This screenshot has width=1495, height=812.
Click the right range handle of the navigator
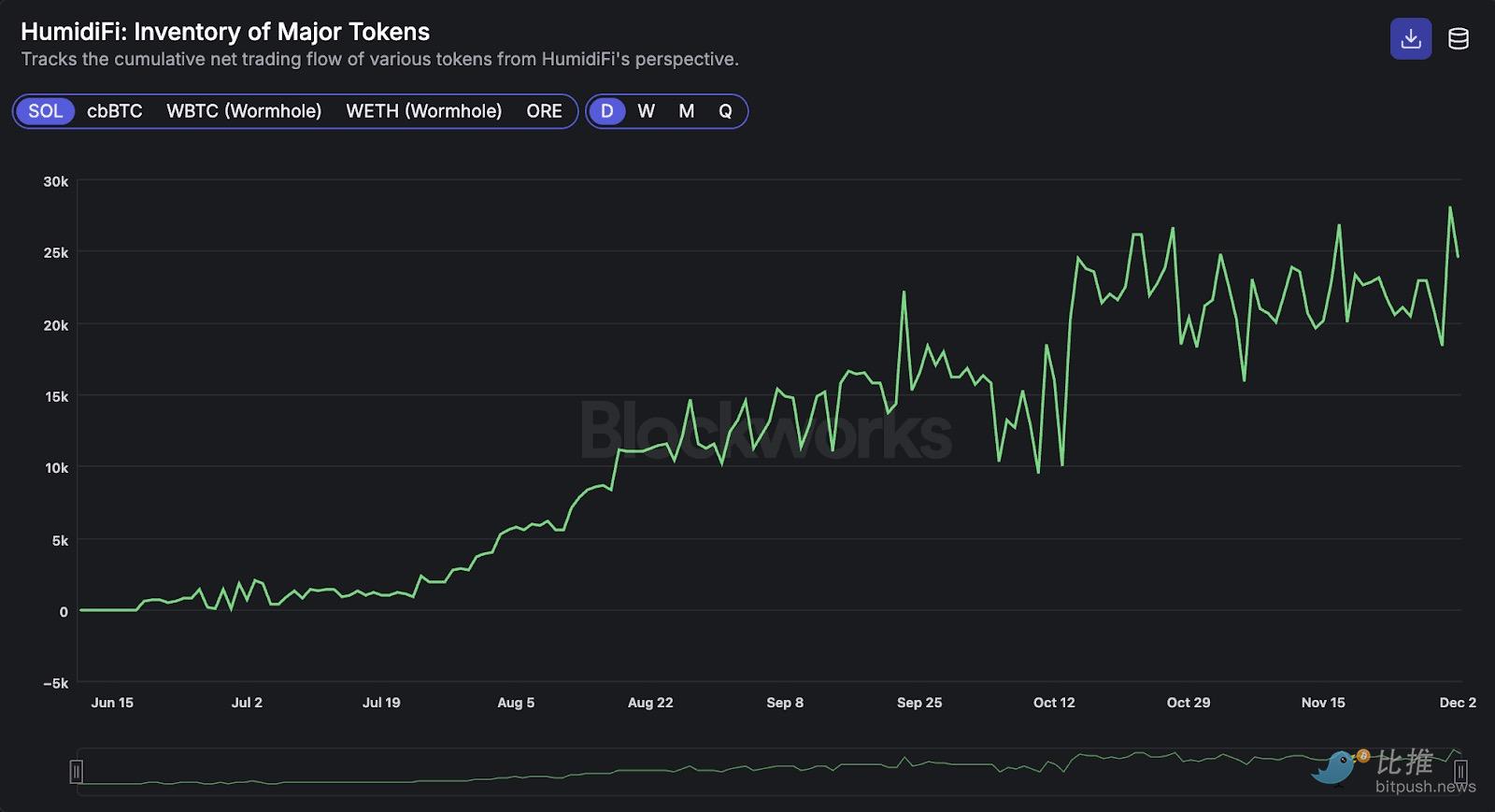(1460, 771)
